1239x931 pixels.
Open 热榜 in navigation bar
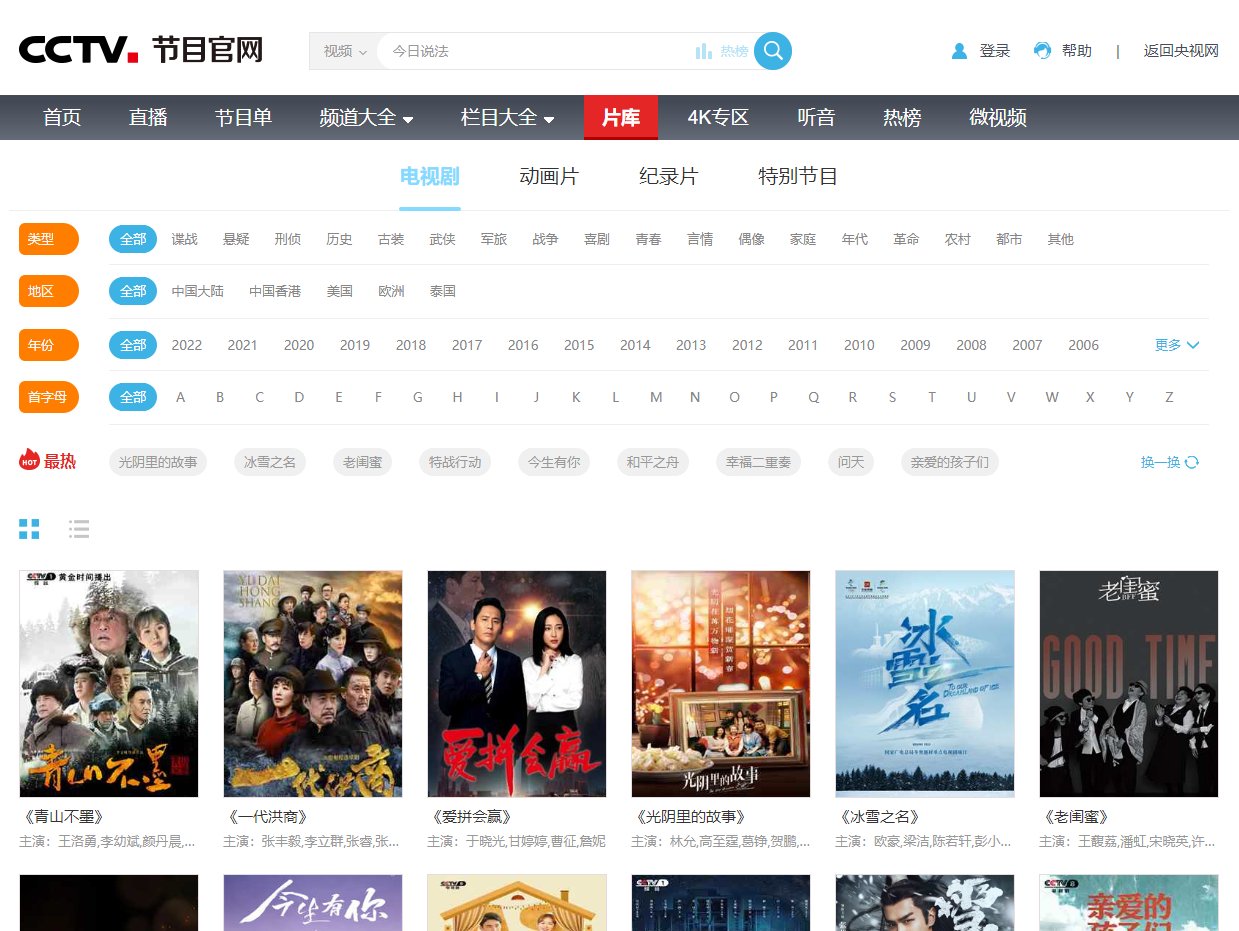tap(902, 118)
